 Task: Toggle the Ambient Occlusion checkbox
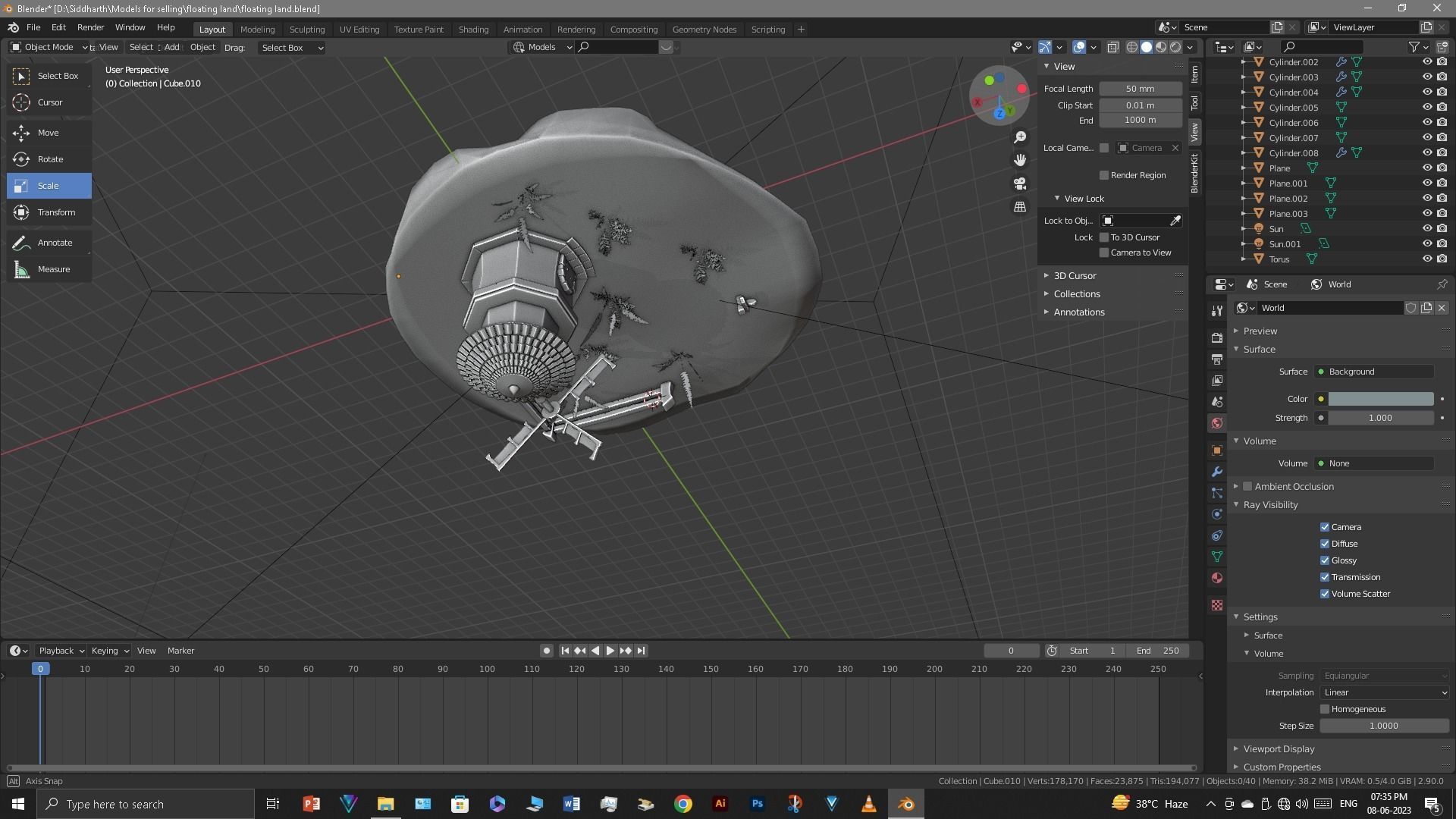pos(1247,487)
